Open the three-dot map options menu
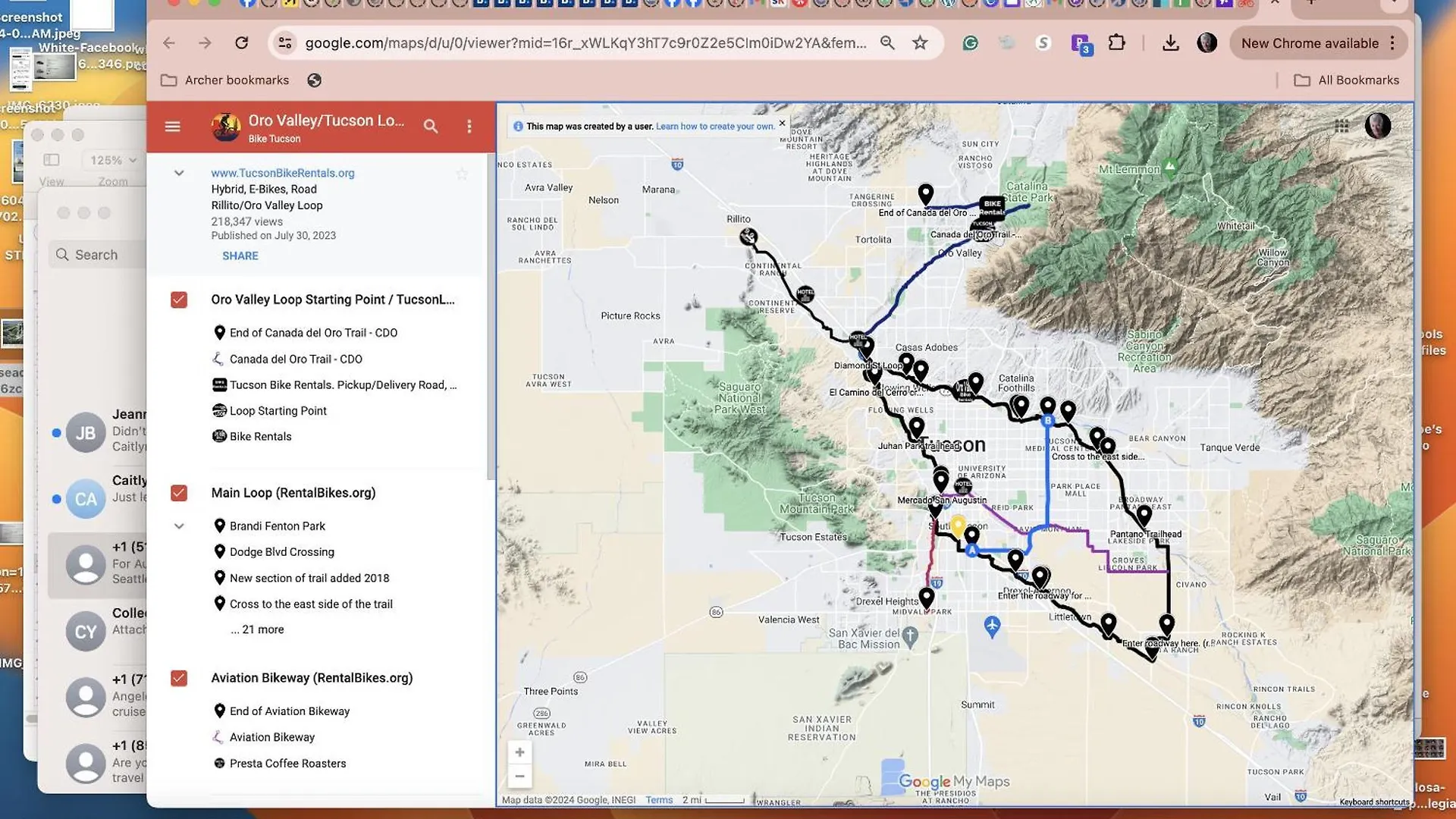1456x819 pixels. (469, 127)
